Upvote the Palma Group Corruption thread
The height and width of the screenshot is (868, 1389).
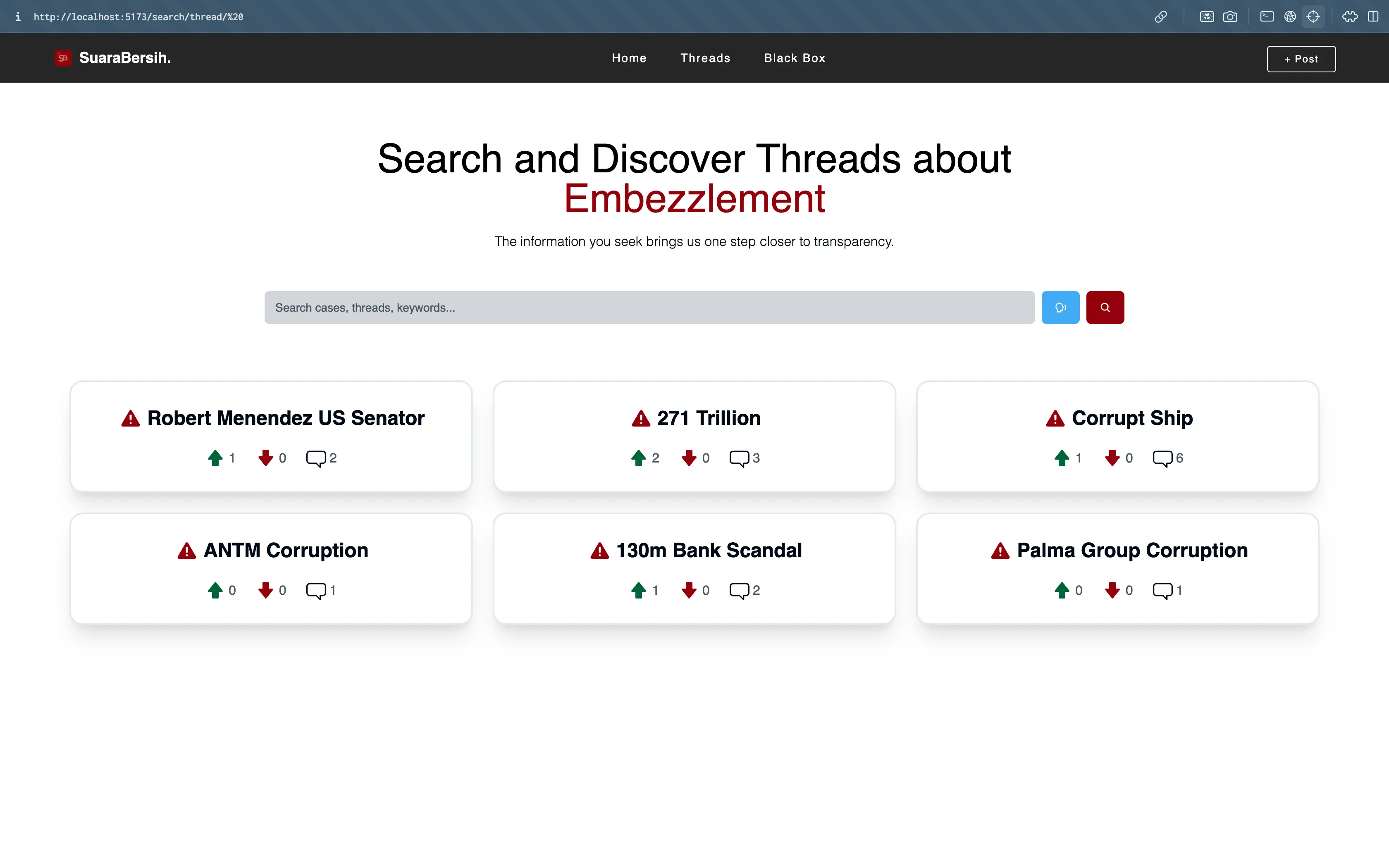coord(1062,590)
